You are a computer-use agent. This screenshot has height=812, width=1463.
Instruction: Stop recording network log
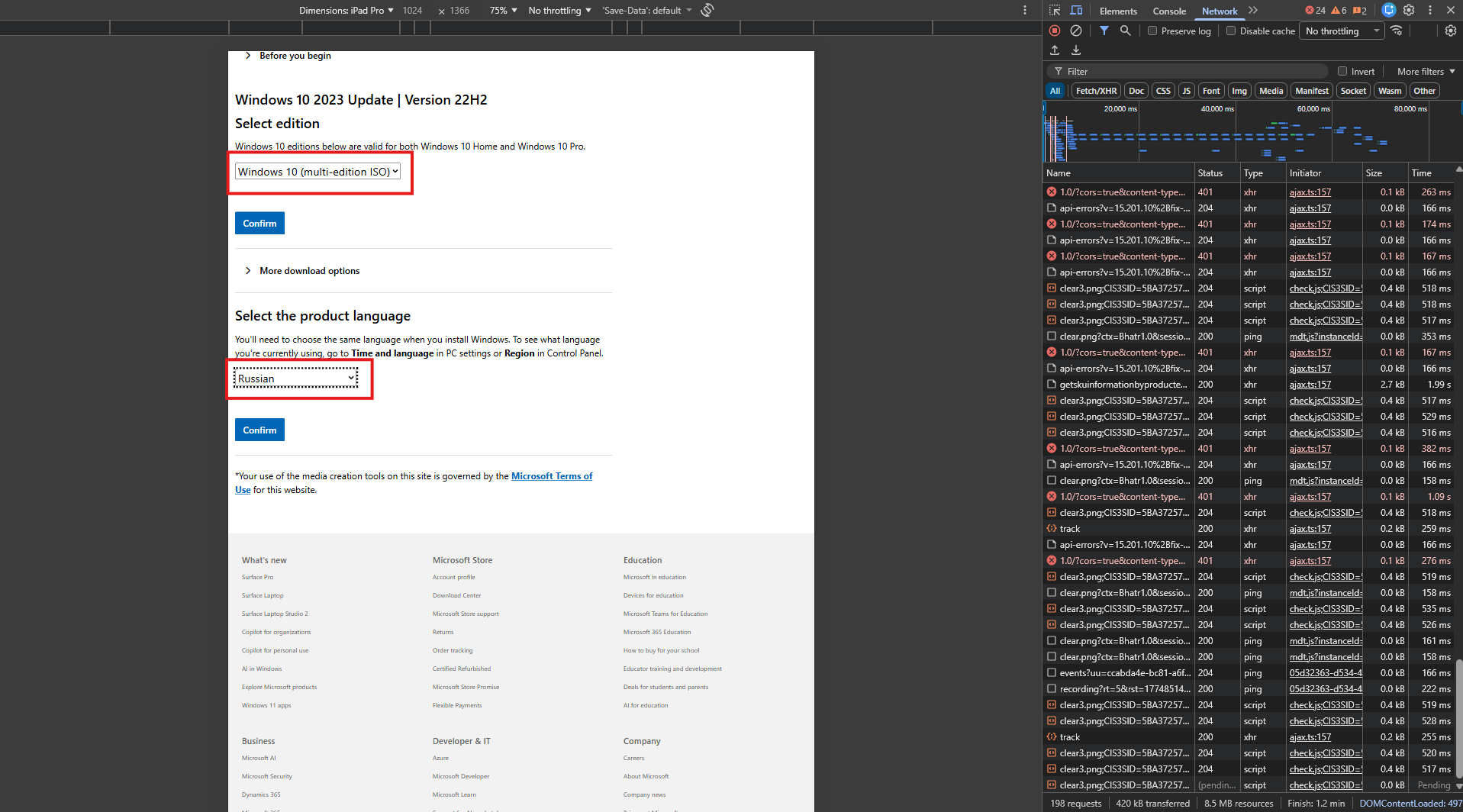pos(1055,31)
